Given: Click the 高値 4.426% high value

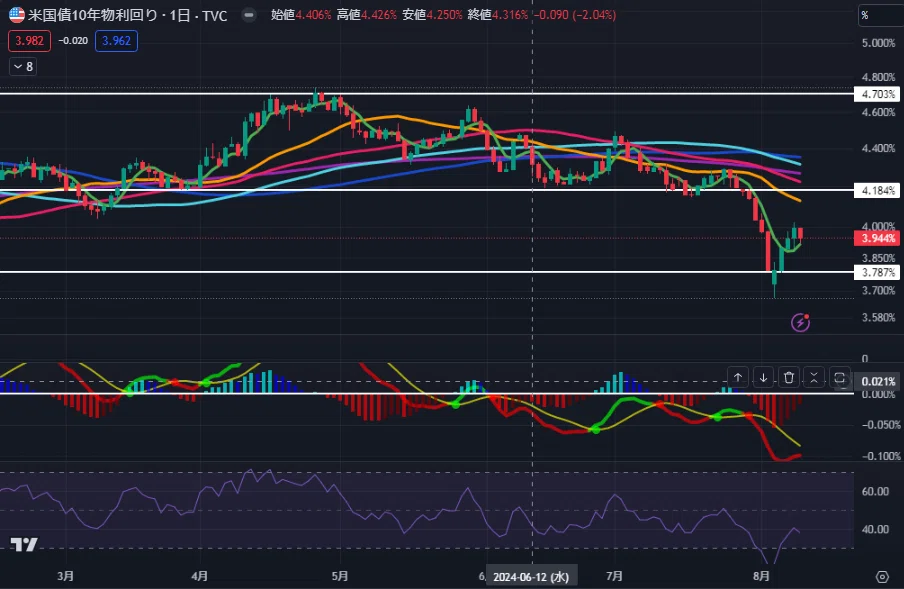Looking at the screenshot, I should tap(367, 15).
